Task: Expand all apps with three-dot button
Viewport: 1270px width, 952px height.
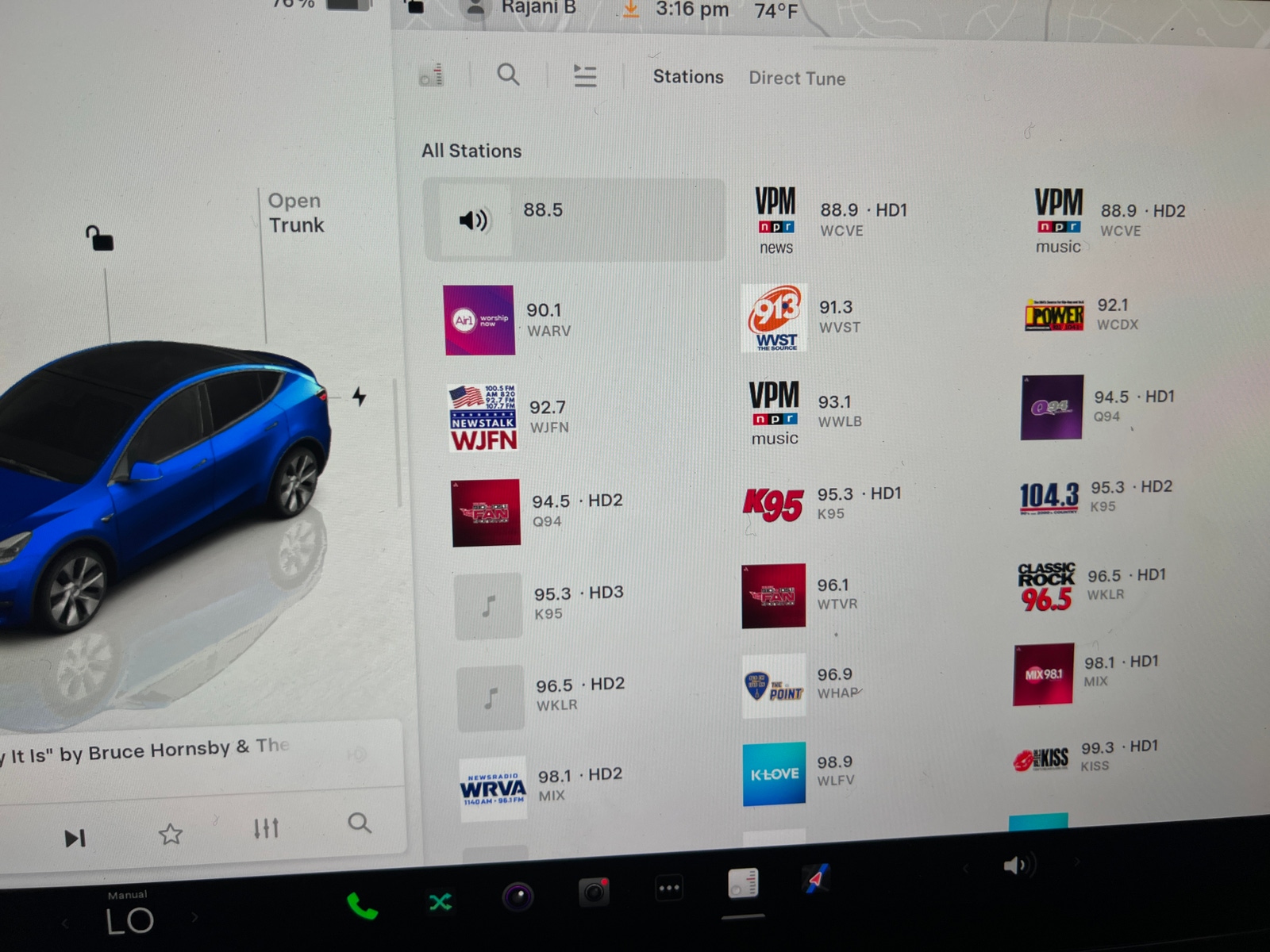Action: pos(668,889)
